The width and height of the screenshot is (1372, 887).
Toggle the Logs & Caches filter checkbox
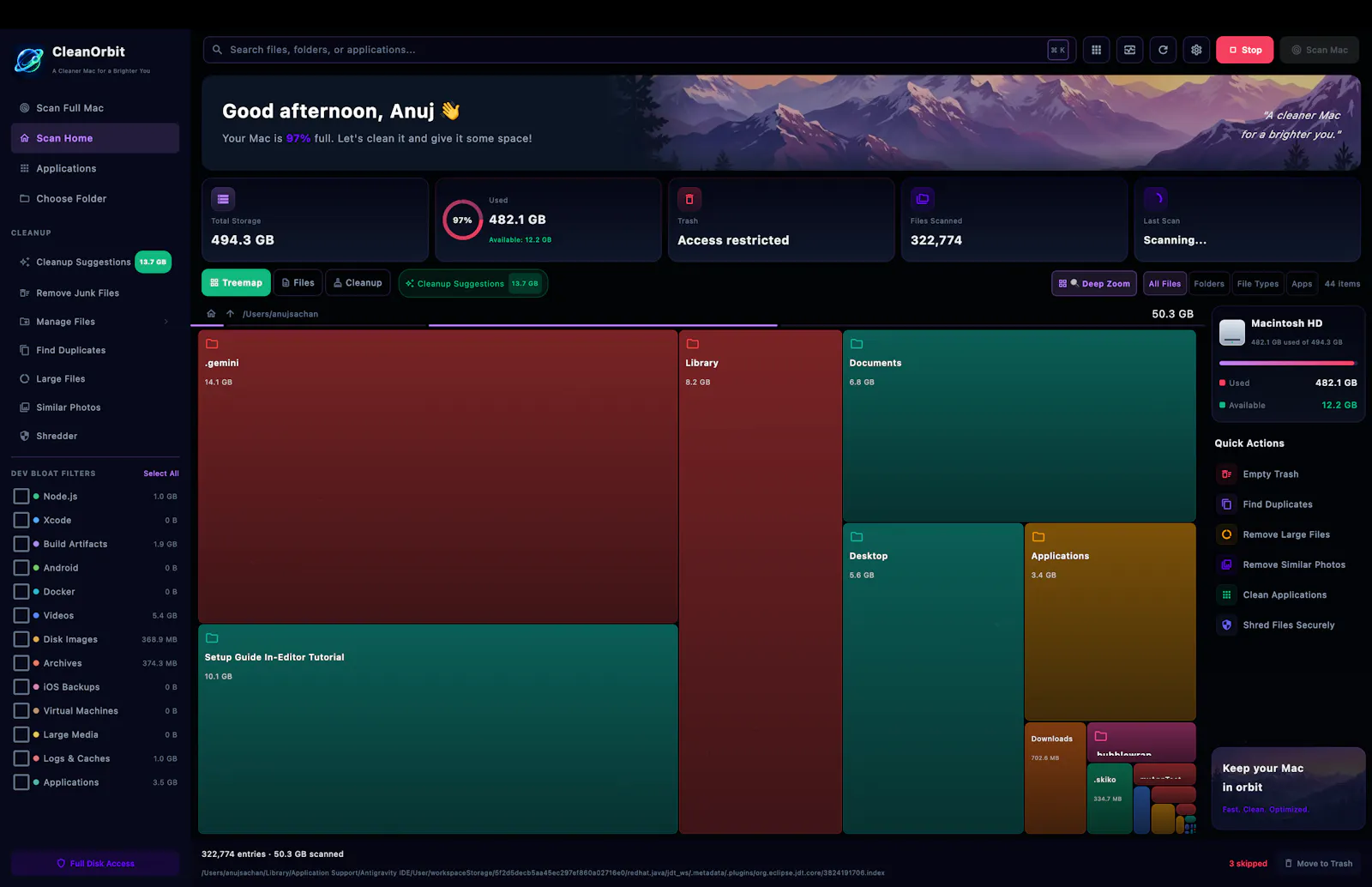point(21,758)
